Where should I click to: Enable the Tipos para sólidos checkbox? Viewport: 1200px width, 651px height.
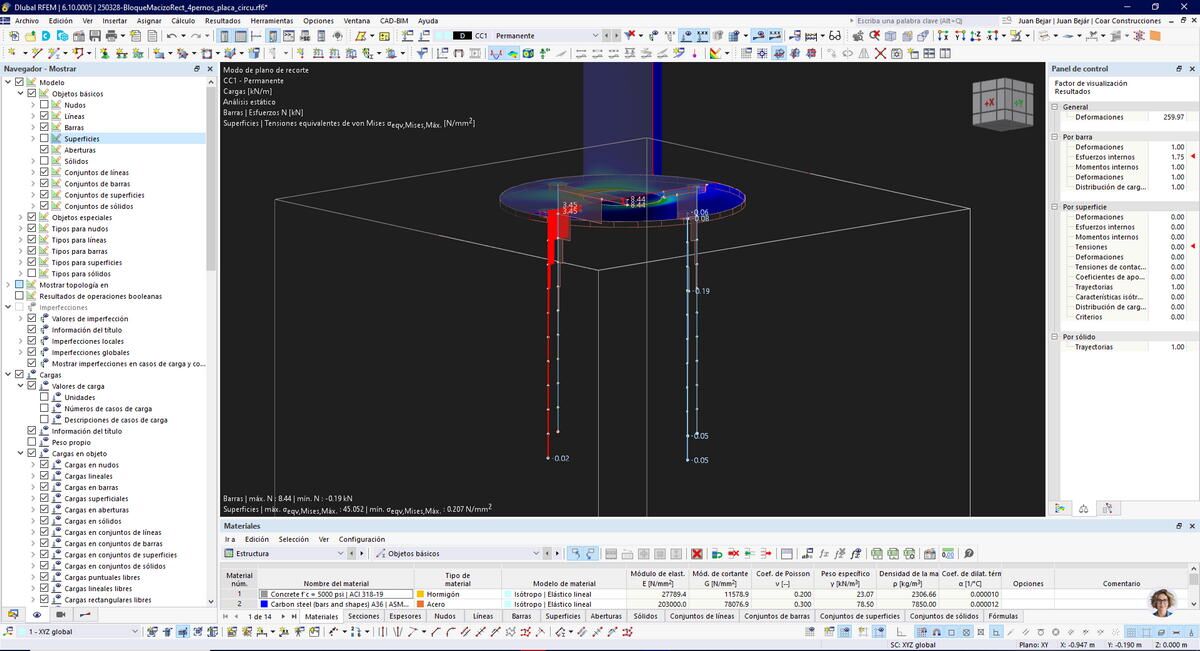(x=32, y=273)
